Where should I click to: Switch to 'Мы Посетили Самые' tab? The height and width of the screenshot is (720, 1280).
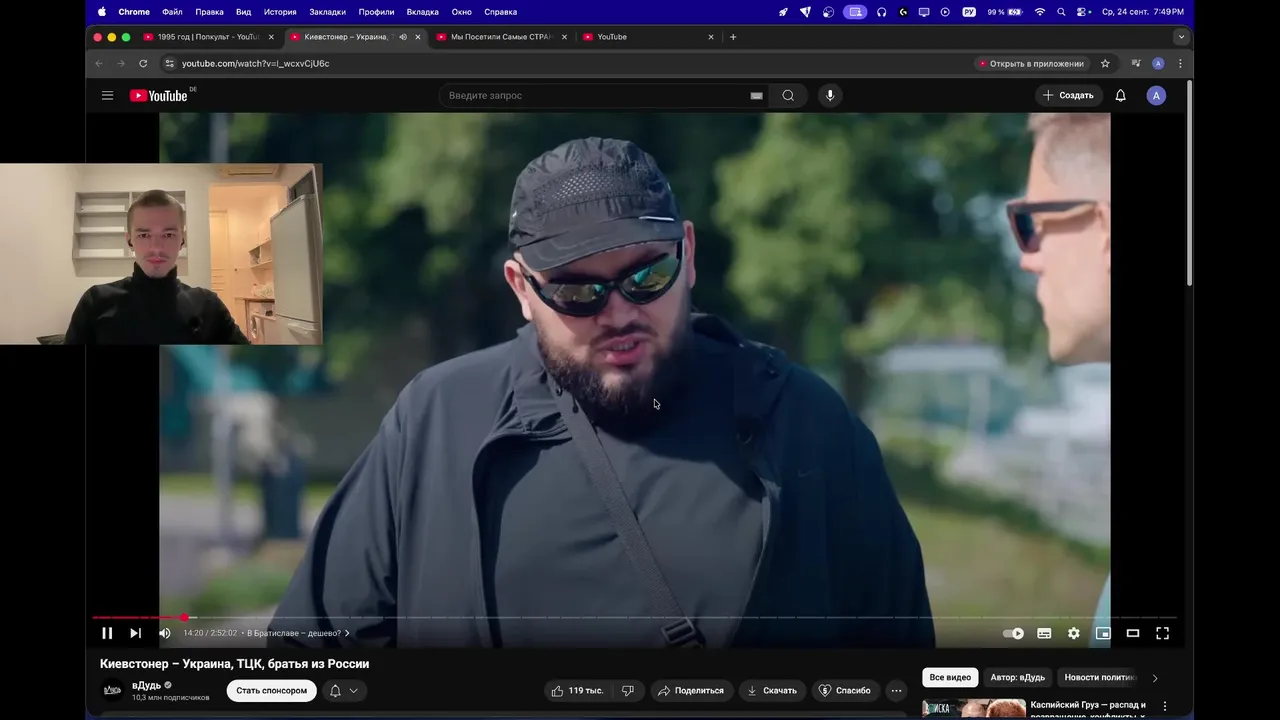(x=502, y=37)
